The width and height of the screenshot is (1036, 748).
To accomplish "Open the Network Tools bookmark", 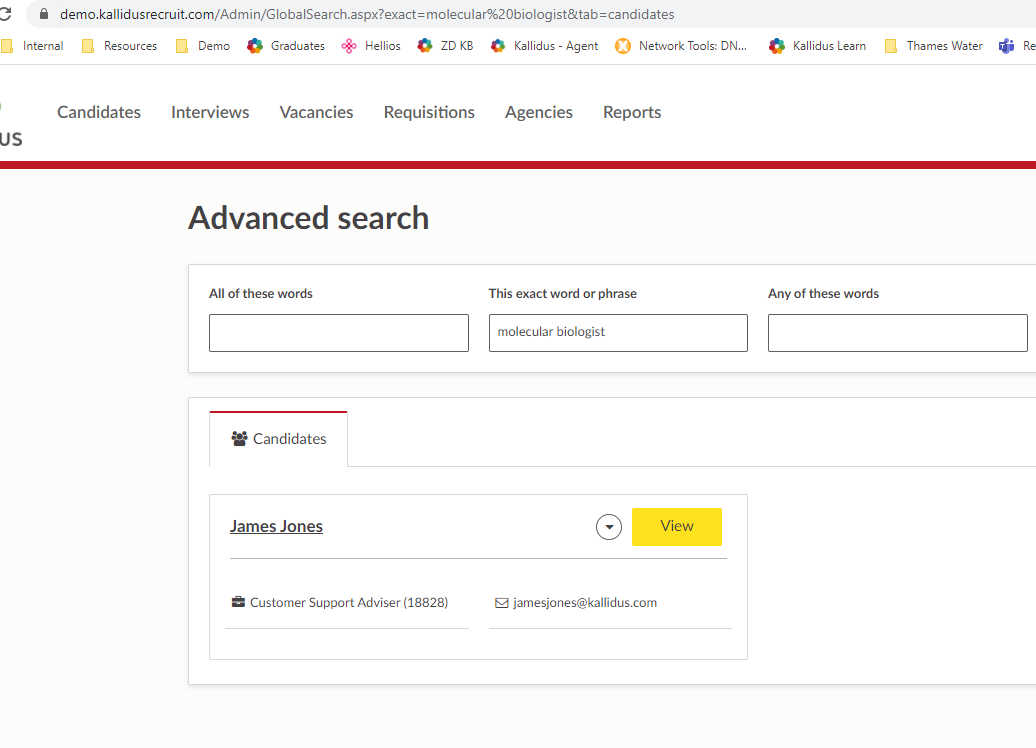I will coord(682,46).
